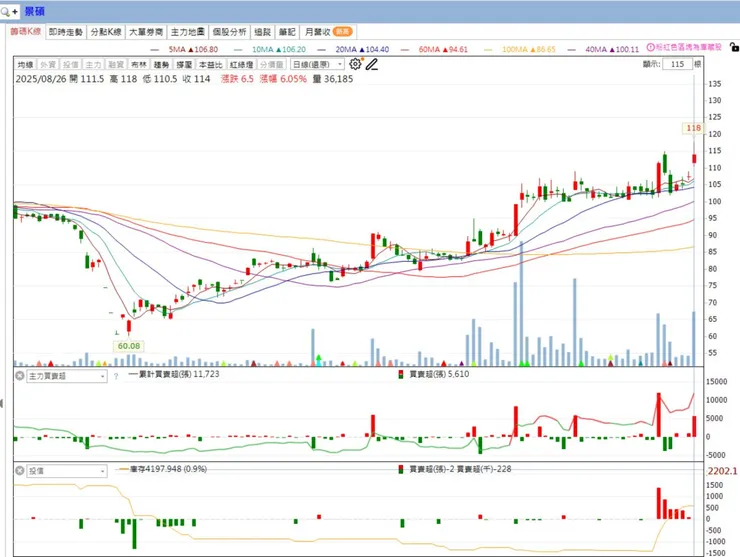Click the 庫存4197.948 (0.9%) label
Image resolution: width=740 pixels, height=557 pixels.
coord(168,469)
